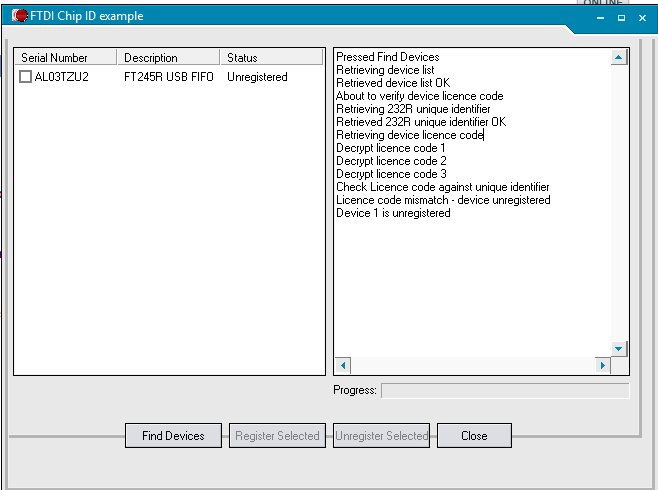Minimize the FTDI Chip ID window
The image size is (658, 490).
click(601, 18)
